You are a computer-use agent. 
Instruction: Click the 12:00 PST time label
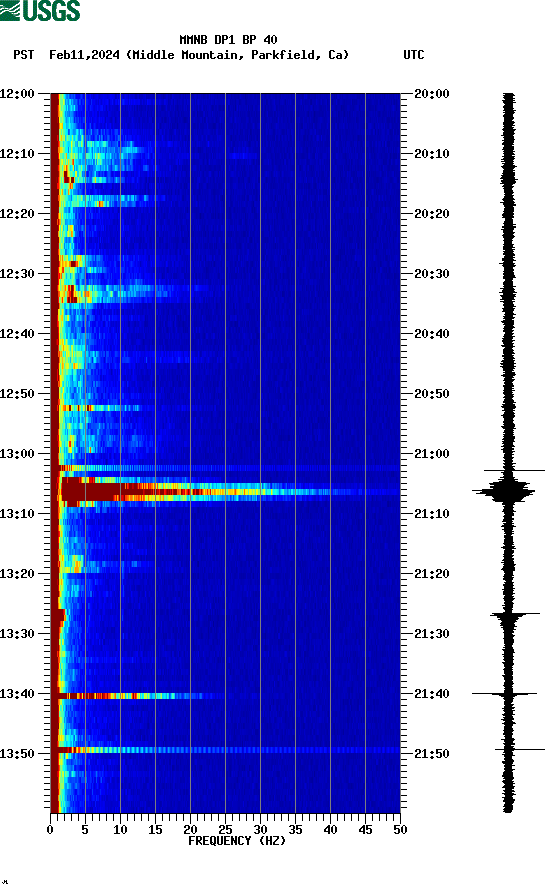point(17,93)
